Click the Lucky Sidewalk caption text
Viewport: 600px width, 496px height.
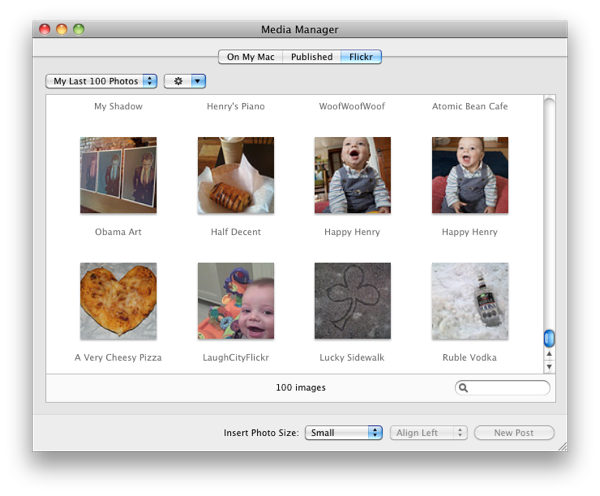click(352, 357)
